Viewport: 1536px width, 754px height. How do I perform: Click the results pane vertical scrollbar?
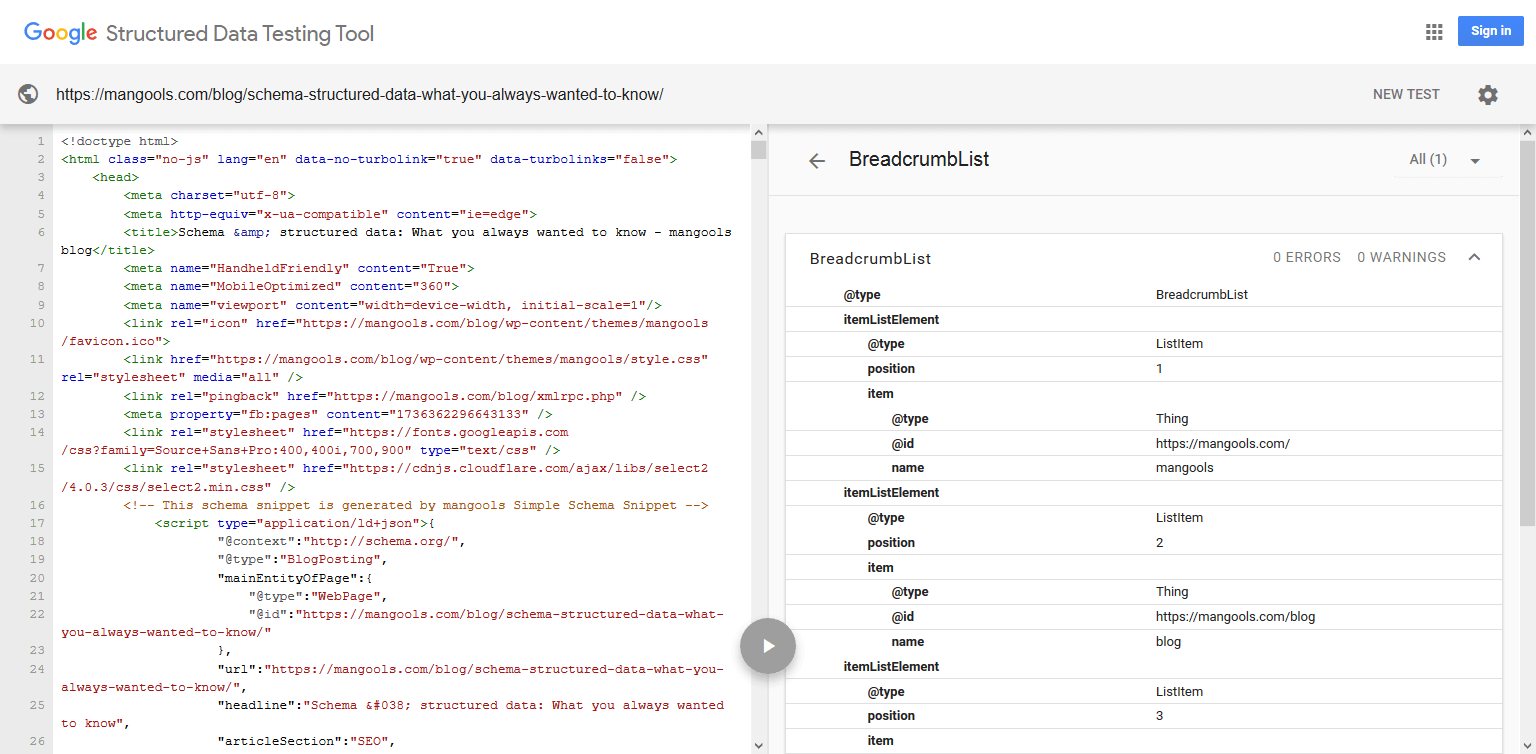(1527, 330)
